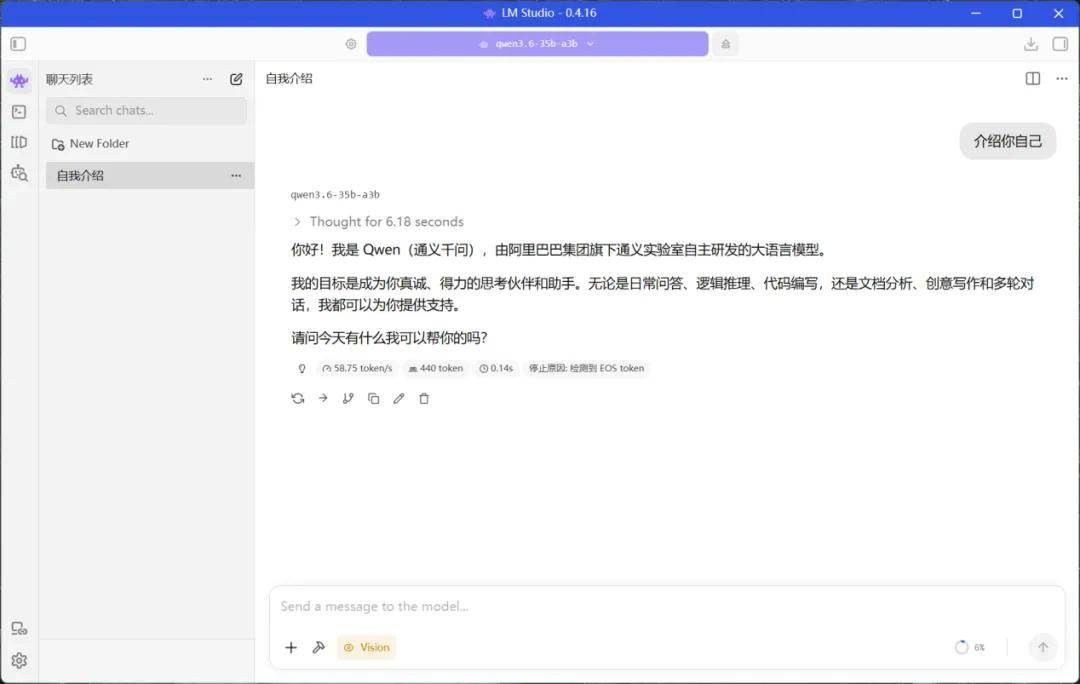Open the Settings gear in sidebar

pos(19,661)
